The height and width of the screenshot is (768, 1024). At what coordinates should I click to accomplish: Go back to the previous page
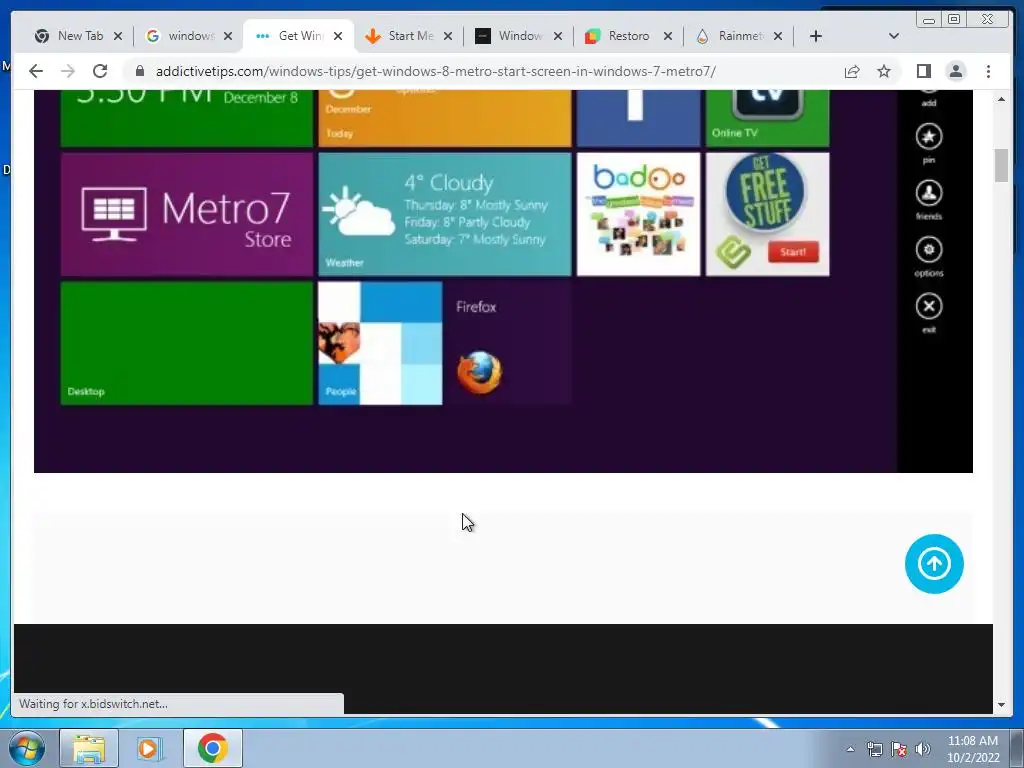tap(36, 71)
